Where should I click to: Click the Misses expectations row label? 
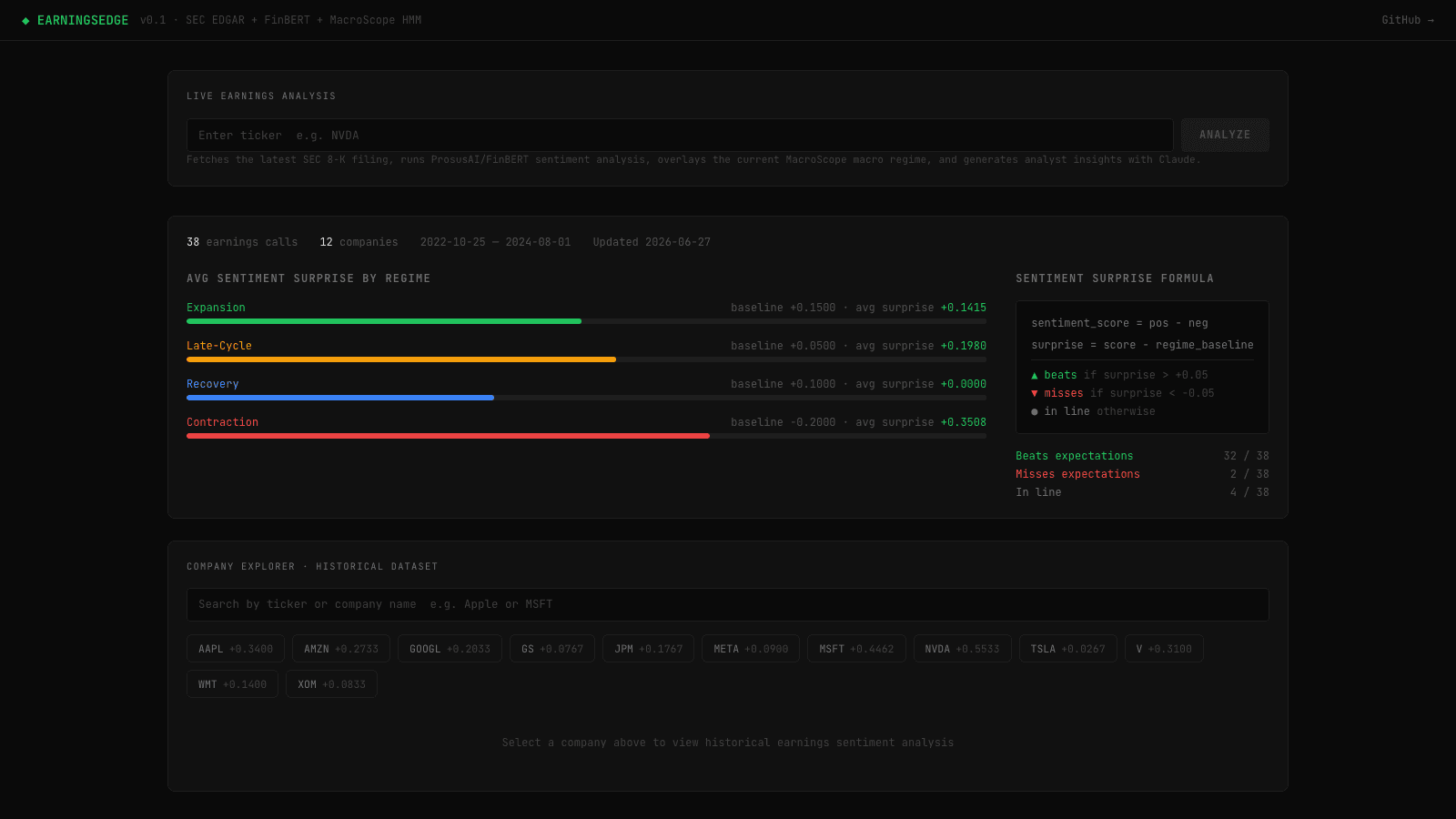[1077, 474]
